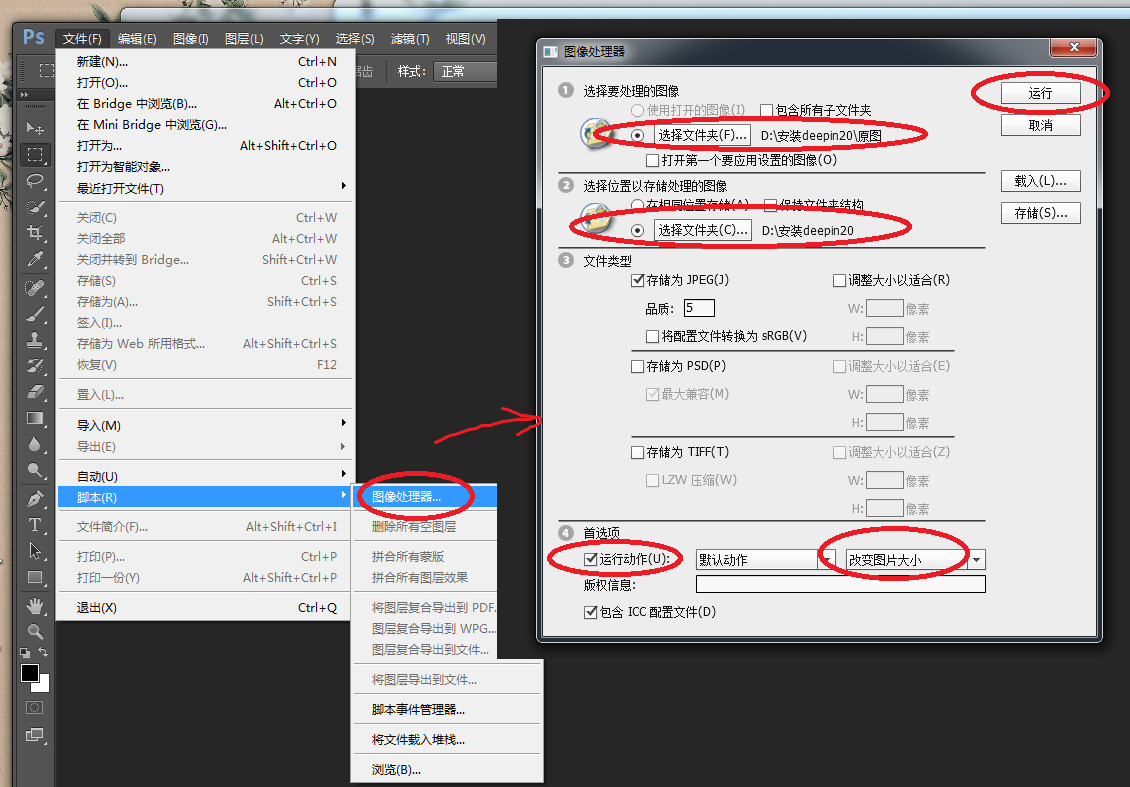Click 选择文件夹(C)... destination folder button
The image size is (1130, 787).
click(x=703, y=230)
